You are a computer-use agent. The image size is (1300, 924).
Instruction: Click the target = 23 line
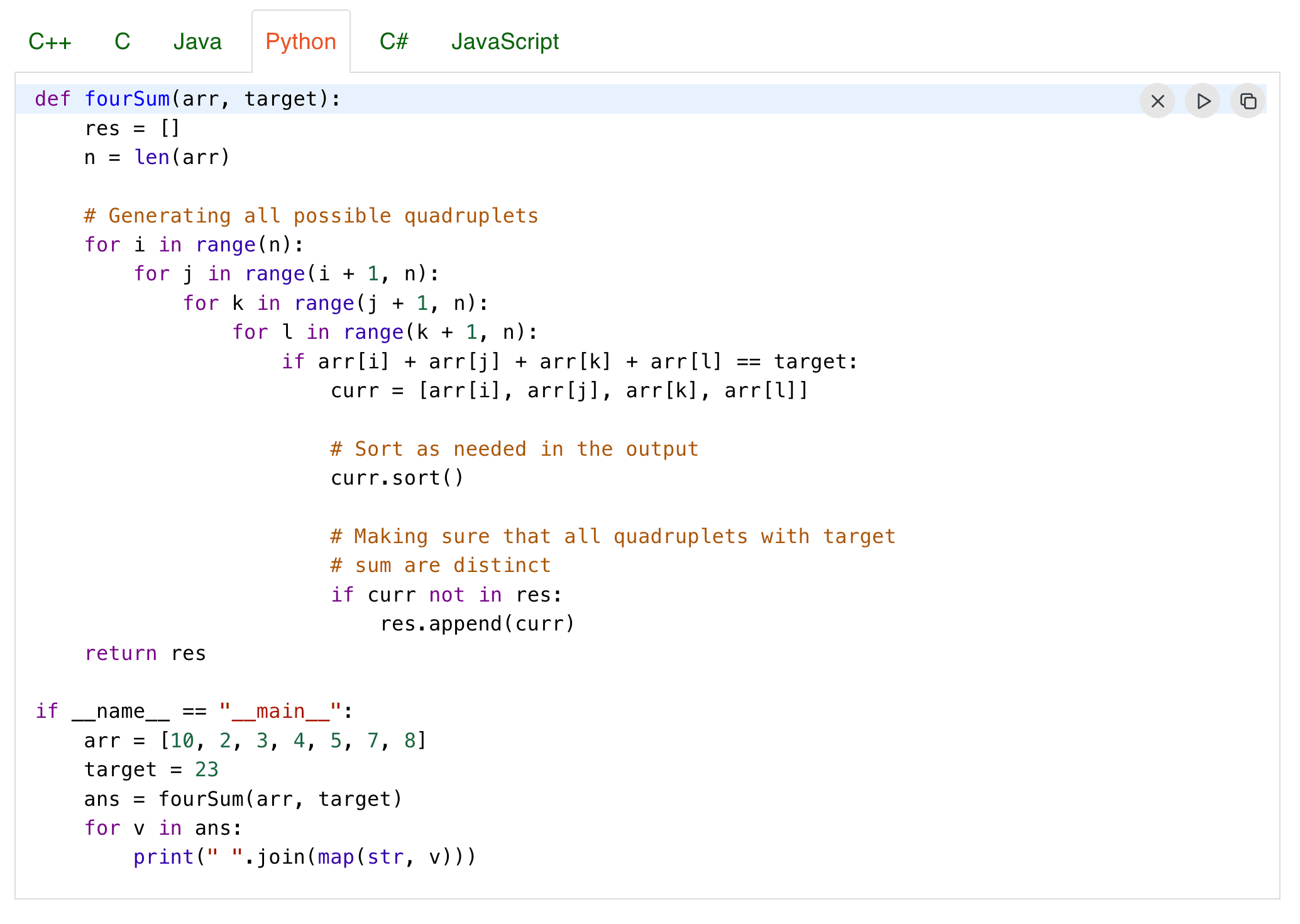[x=151, y=769]
